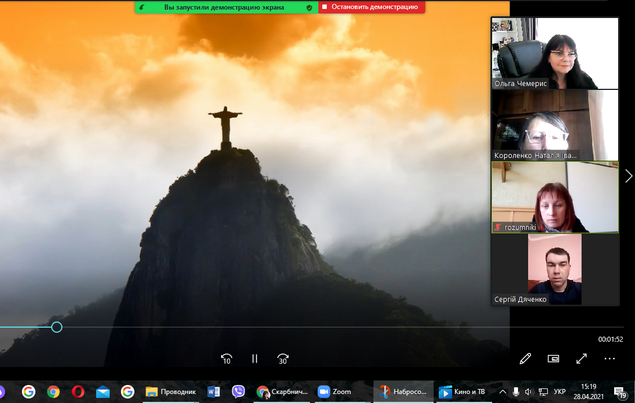
Task: Select Сергій Дяченко video thumbnail
Action: click(555, 269)
